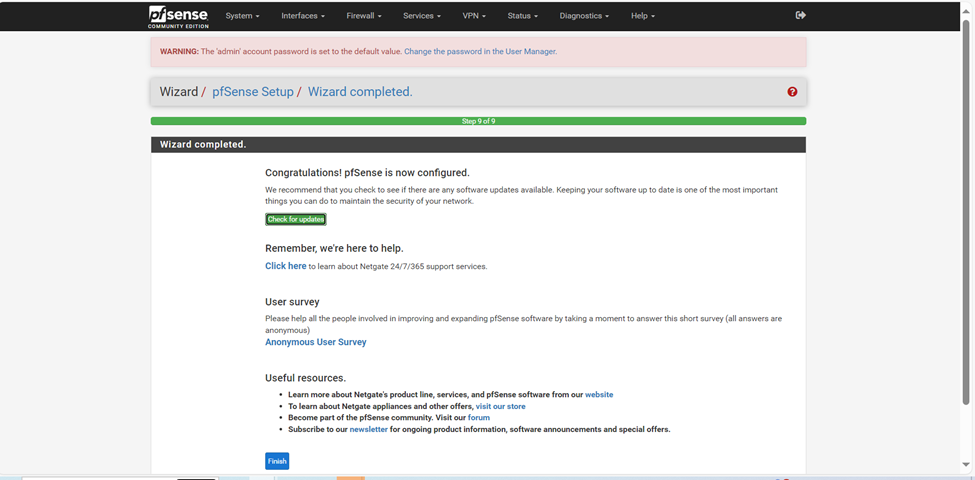Click the red help question mark icon
The width and height of the screenshot is (975, 480).
pyautogui.click(x=792, y=92)
